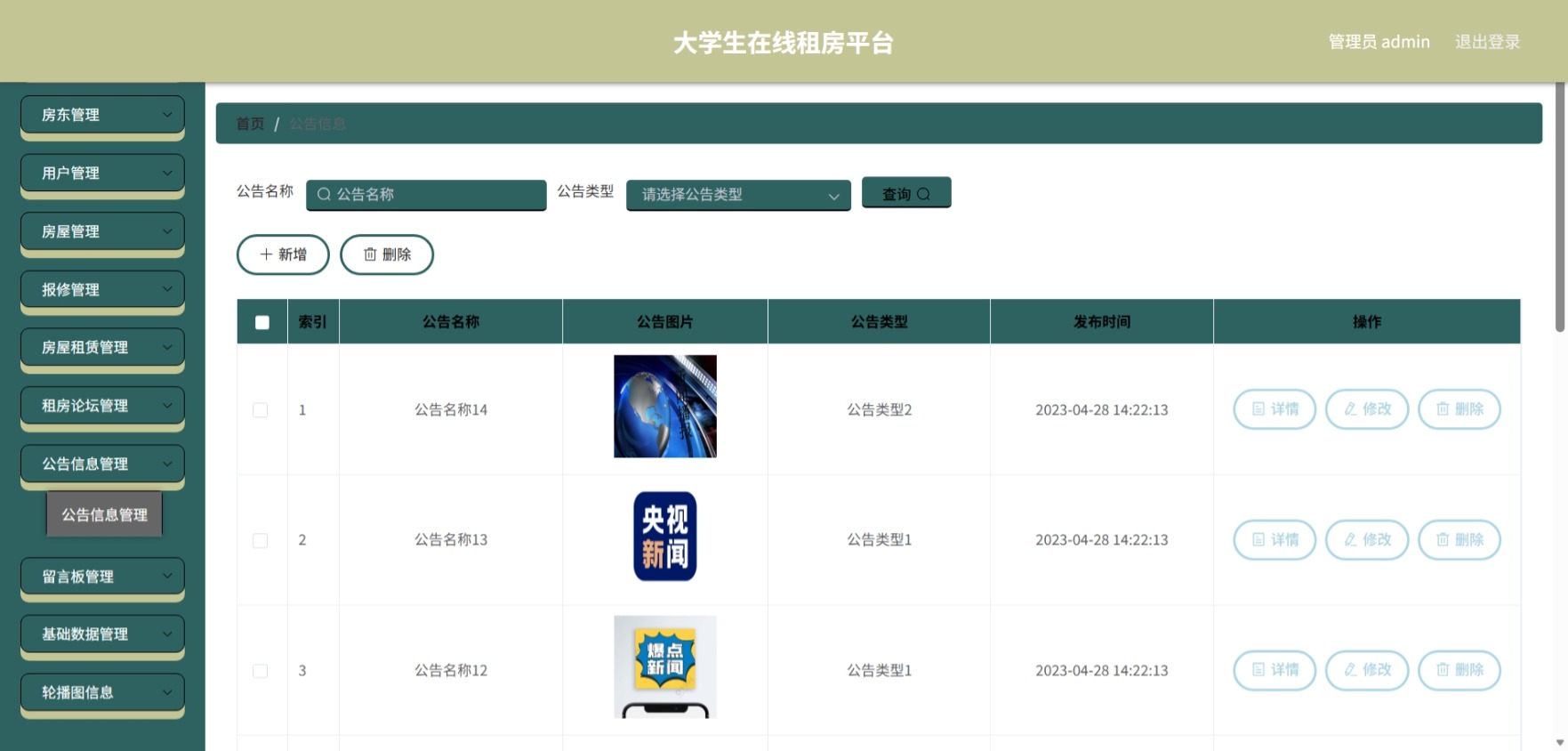1568x751 pixels.
Task: Toggle the select-all checkbox in table header
Action: 262,322
